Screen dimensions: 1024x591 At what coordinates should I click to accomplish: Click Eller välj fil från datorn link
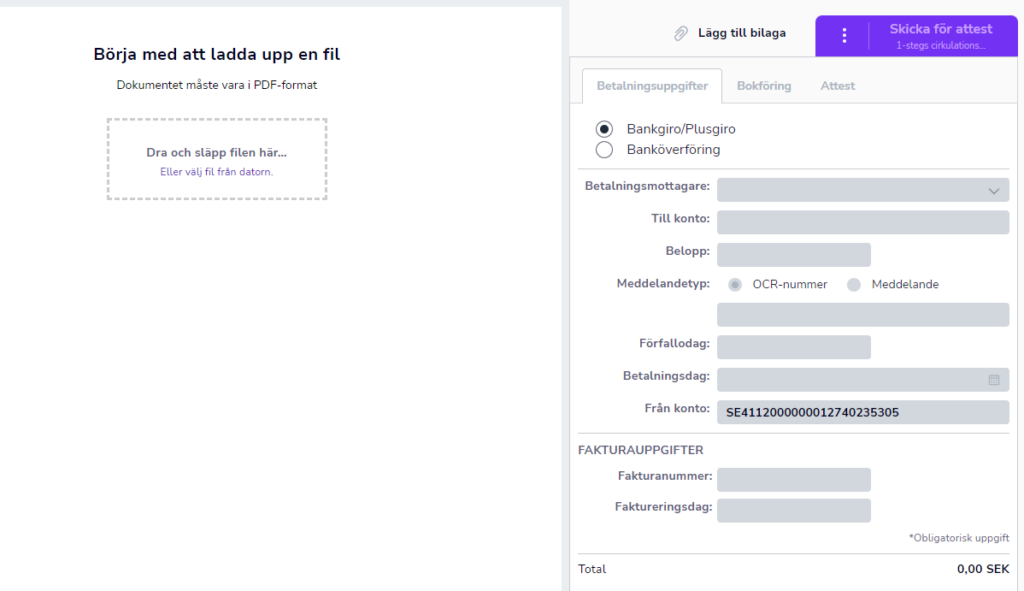coord(216,172)
